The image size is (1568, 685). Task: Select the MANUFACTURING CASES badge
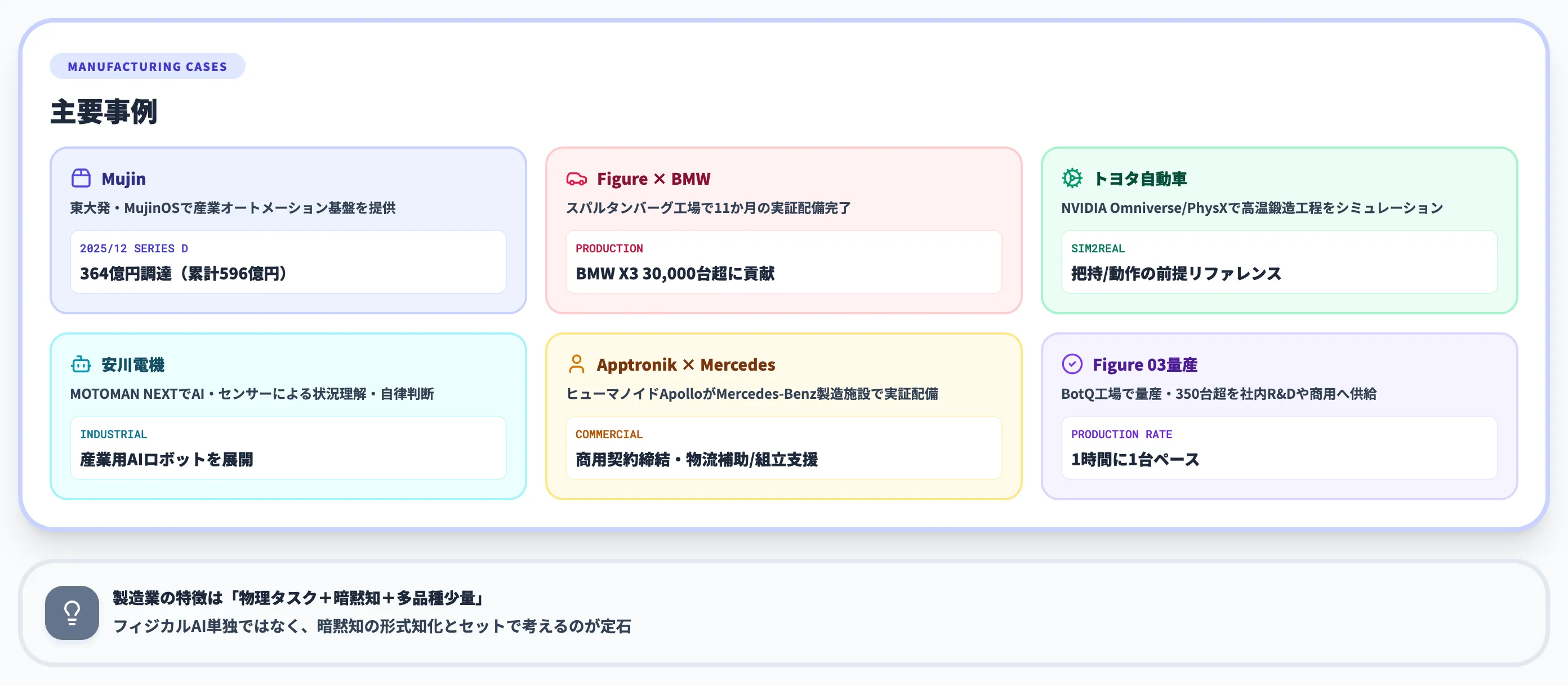[148, 66]
